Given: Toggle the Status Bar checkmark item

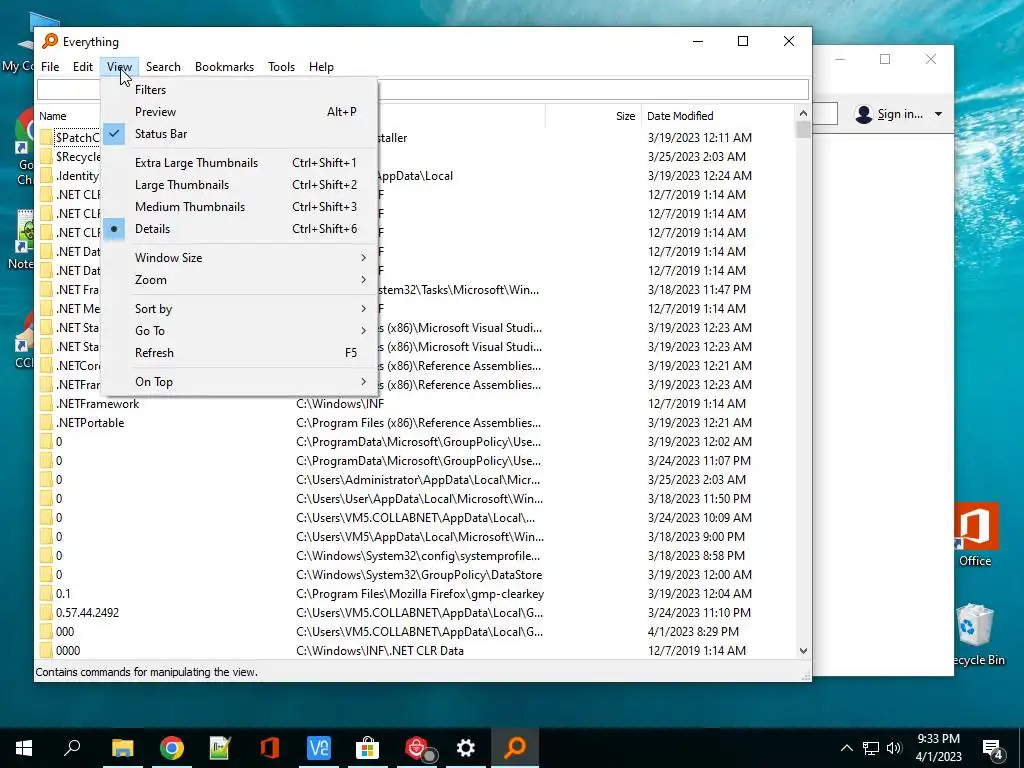Looking at the screenshot, I should (239, 134).
